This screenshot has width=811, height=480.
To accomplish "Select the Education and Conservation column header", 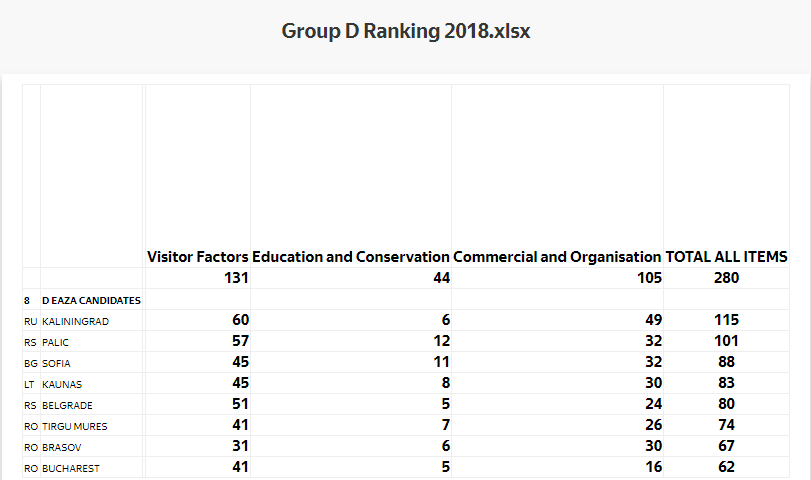I will [351, 257].
